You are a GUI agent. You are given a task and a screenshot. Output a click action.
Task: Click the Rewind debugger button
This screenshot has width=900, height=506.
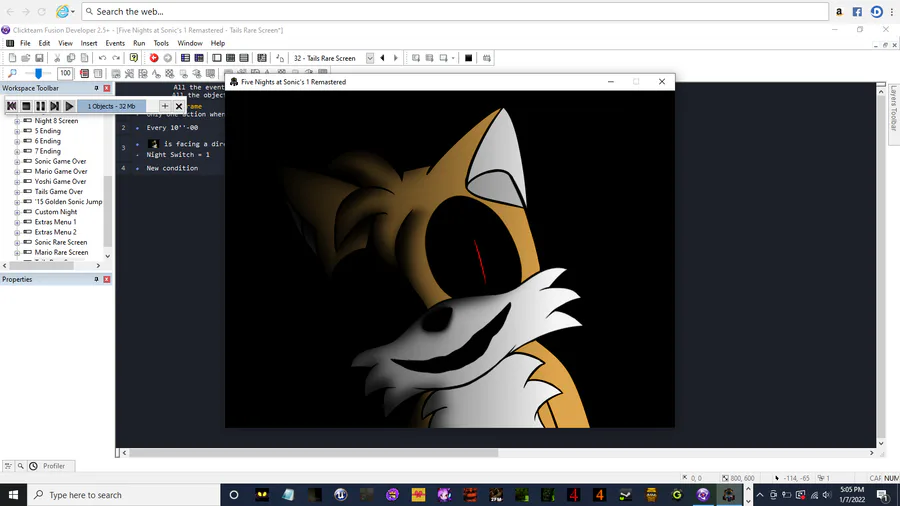[x=11, y=106]
